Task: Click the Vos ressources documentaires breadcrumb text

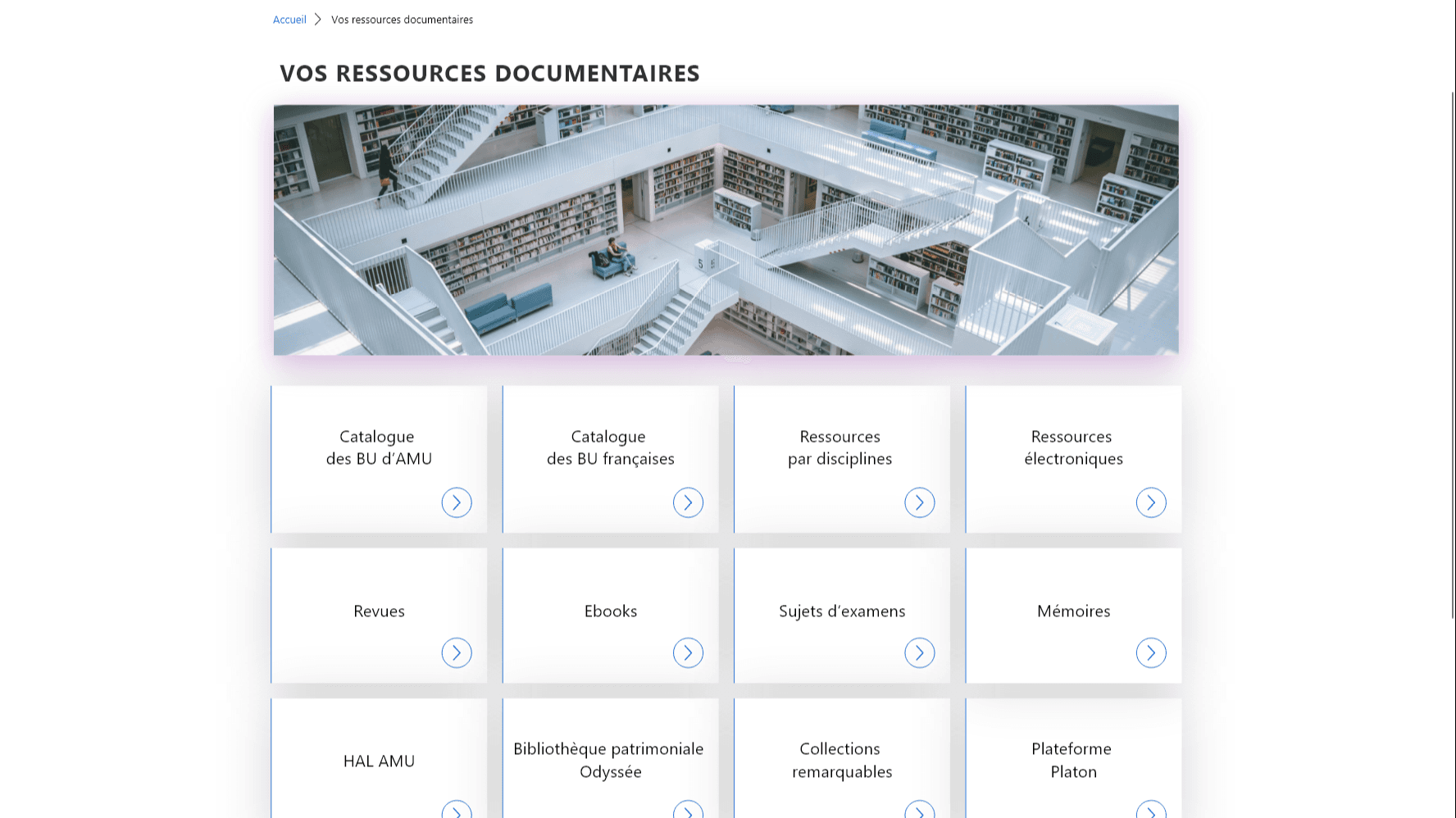Action: (x=402, y=20)
